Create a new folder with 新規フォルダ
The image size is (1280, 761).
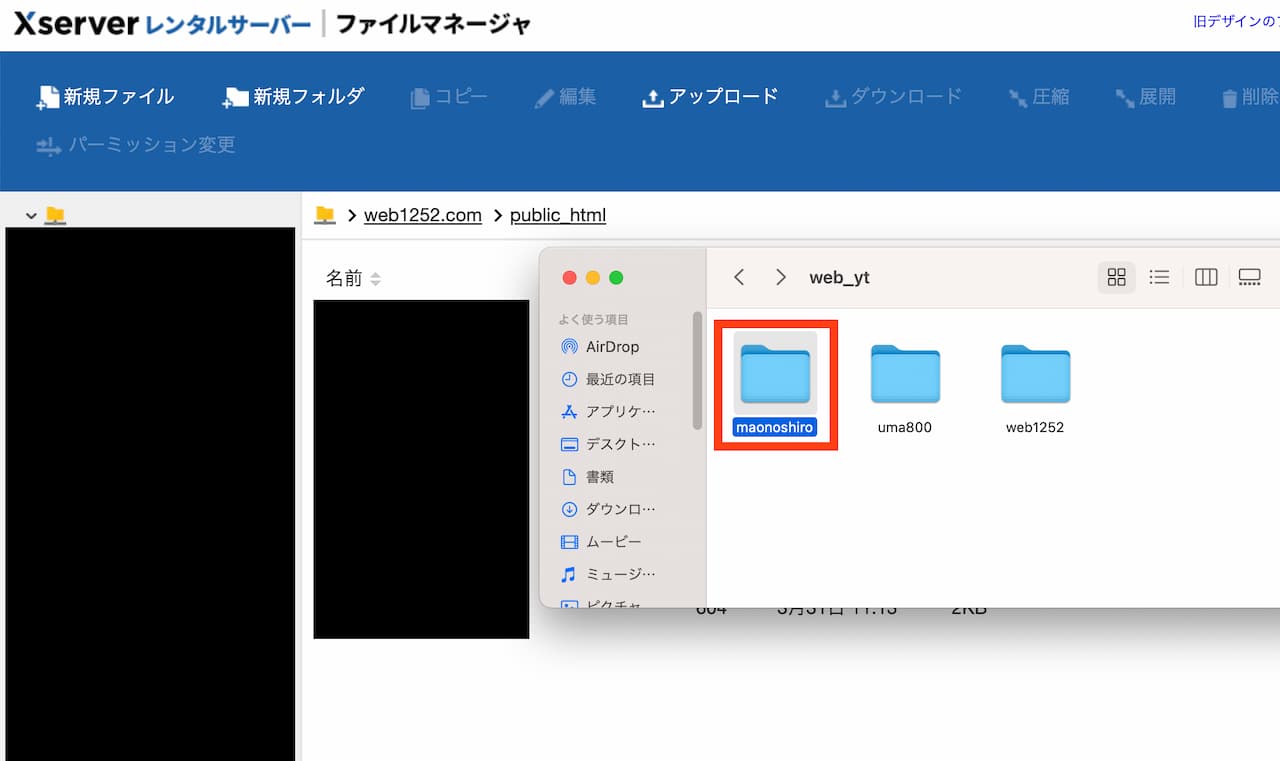click(293, 97)
